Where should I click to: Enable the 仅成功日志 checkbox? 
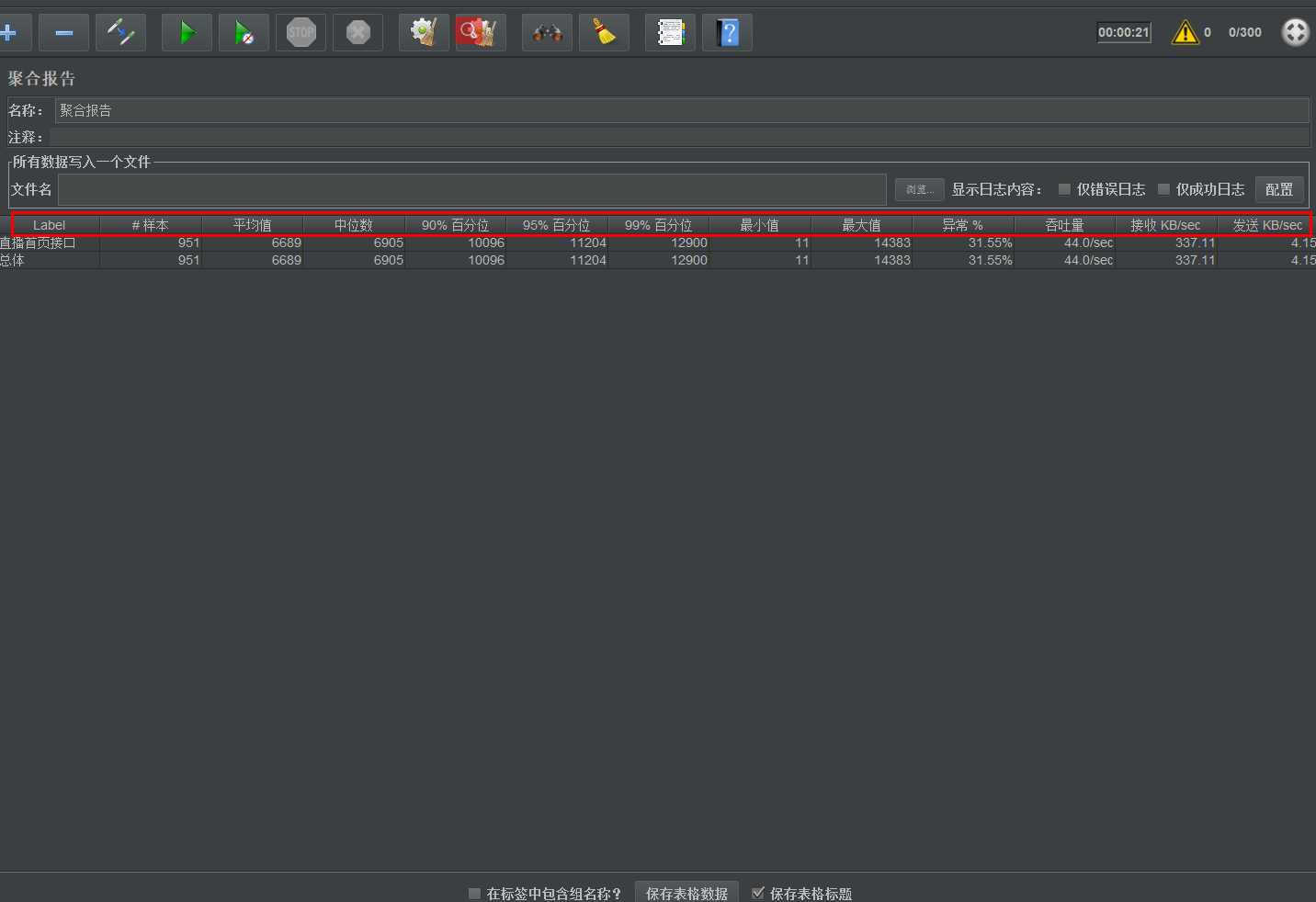[1163, 189]
